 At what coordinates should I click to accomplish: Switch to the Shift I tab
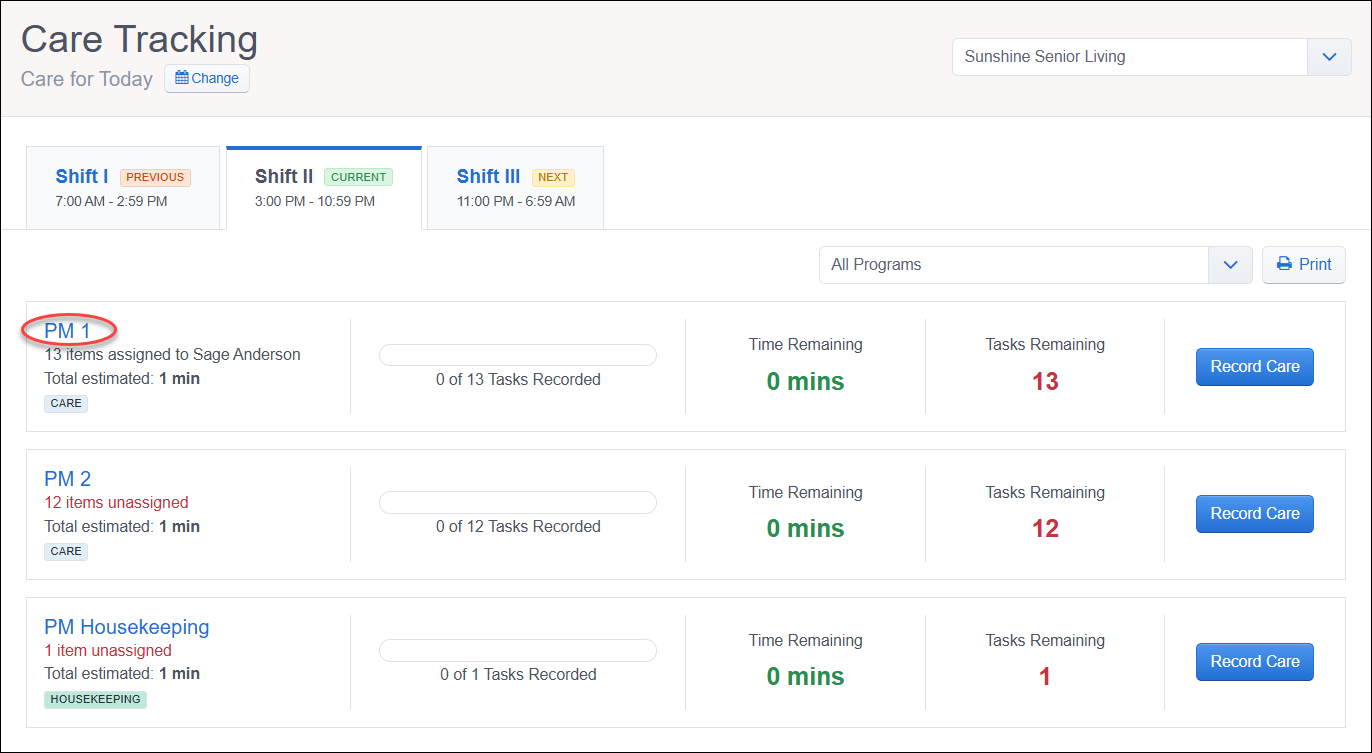[123, 188]
